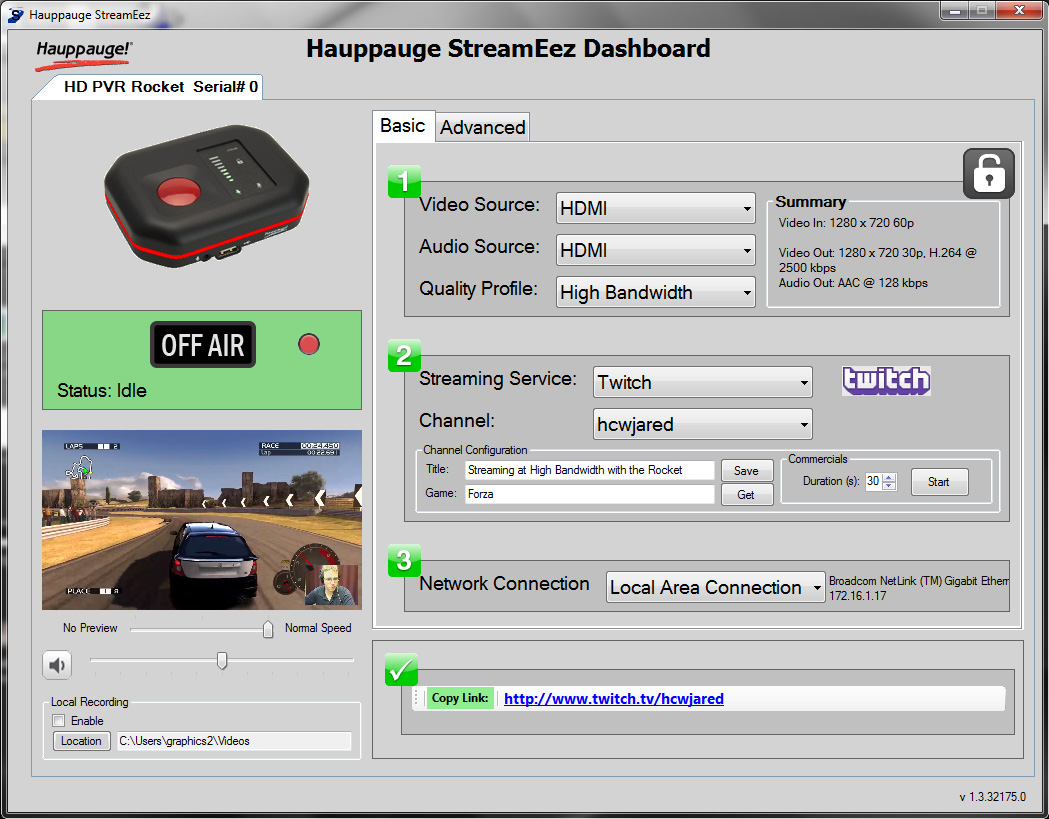The image size is (1049, 819).
Task: Open the Video Source dropdown
Action: [656, 208]
